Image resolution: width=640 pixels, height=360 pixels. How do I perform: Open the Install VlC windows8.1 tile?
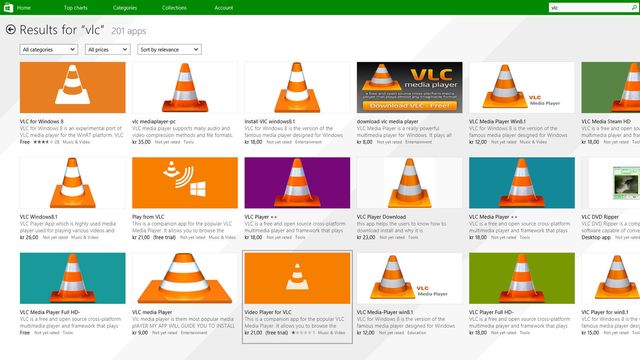point(297,104)
